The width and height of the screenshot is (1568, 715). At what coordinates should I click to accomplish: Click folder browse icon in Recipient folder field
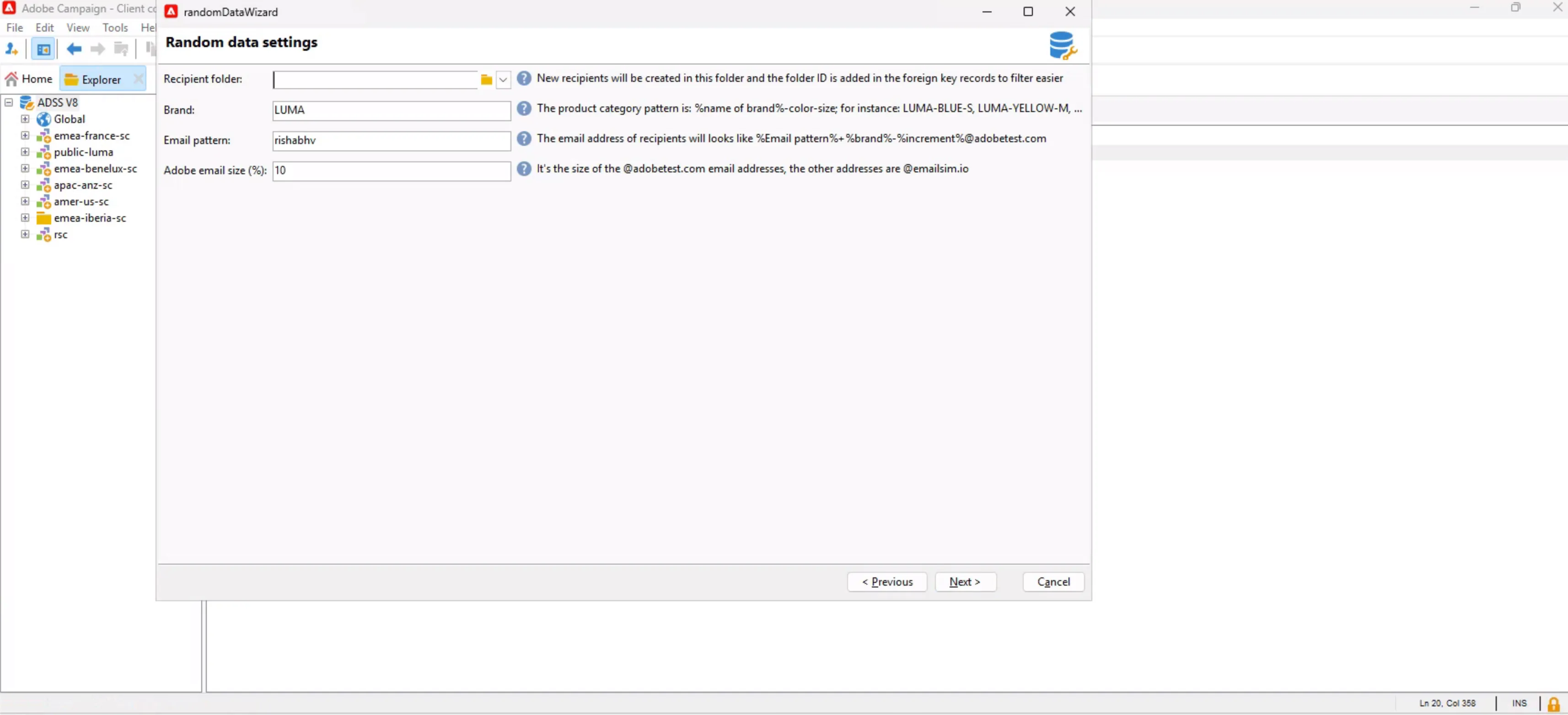tap(486, 80)
